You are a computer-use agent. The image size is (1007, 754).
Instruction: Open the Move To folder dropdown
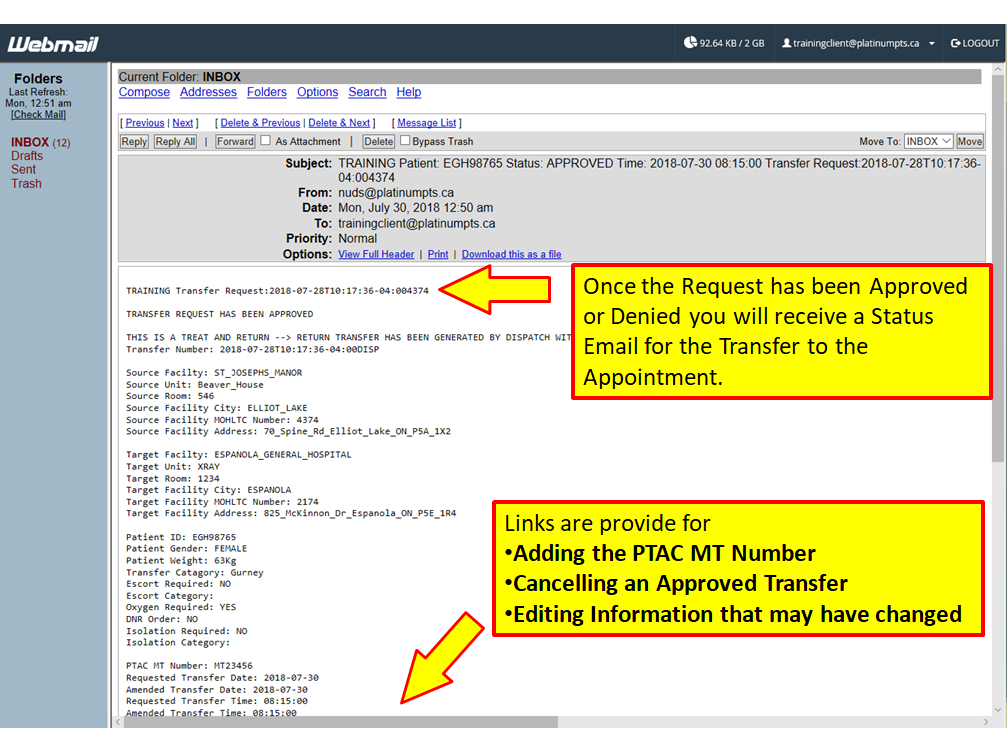(929, 142)
